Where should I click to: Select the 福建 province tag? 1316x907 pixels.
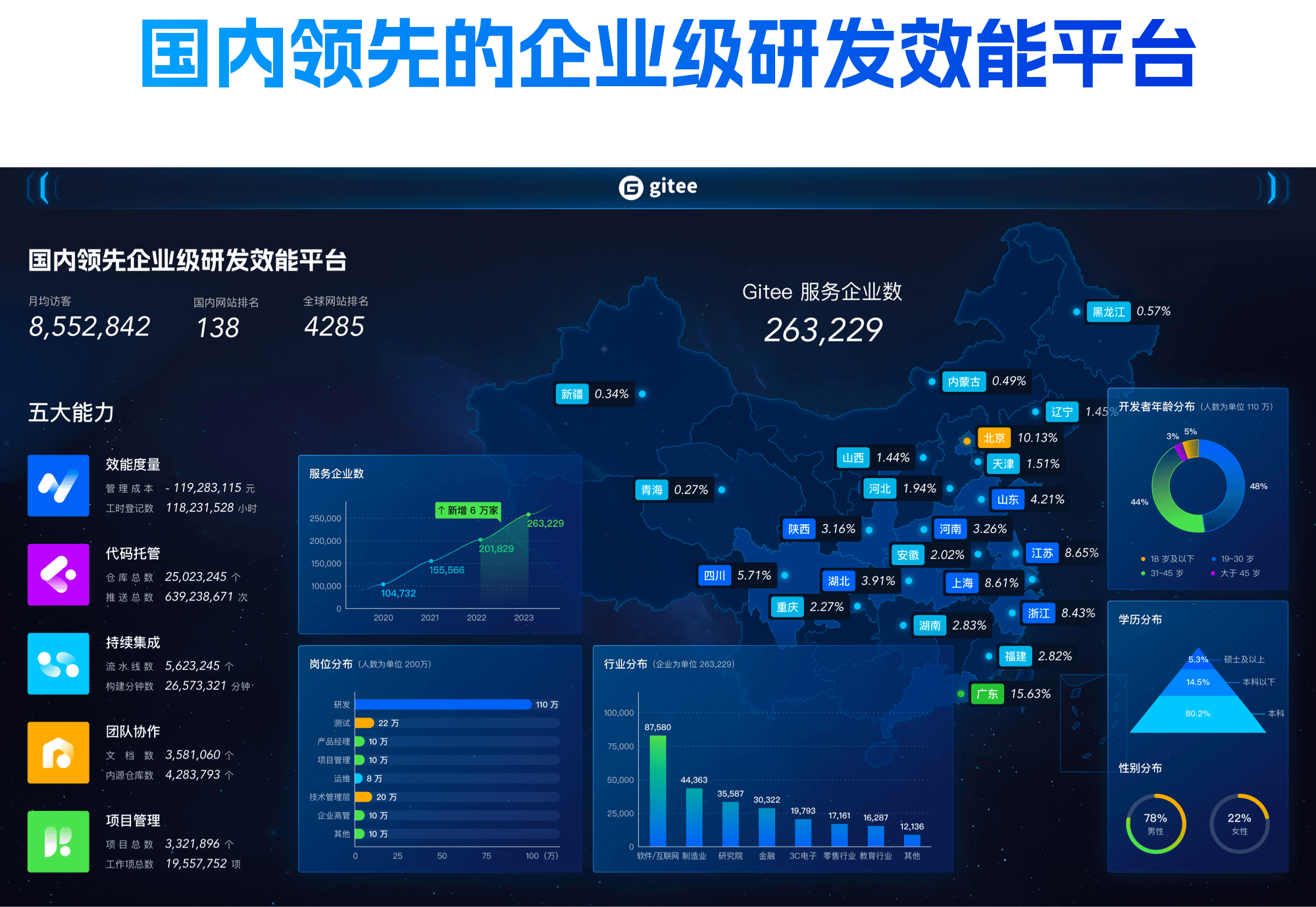coord(1015,656)
